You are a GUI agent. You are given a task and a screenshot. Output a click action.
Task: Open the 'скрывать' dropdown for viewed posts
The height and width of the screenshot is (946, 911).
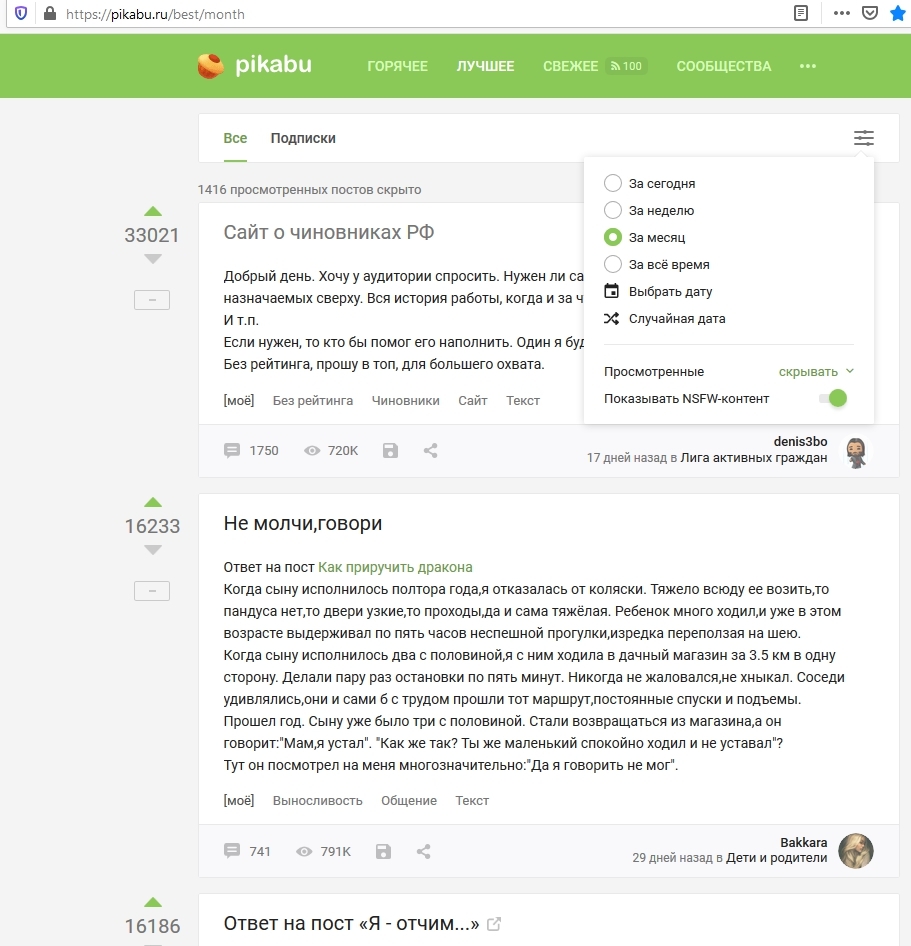click(x=816, y=372)
